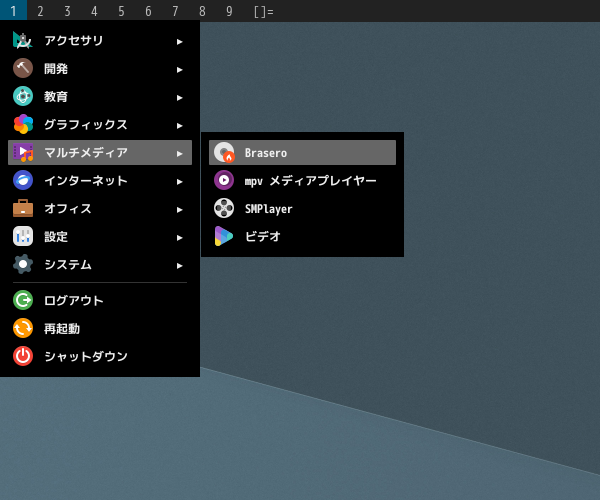This screenshot has height=500, width=600.
Task: Switch to workspace tag 6
Action: [148, 10]
